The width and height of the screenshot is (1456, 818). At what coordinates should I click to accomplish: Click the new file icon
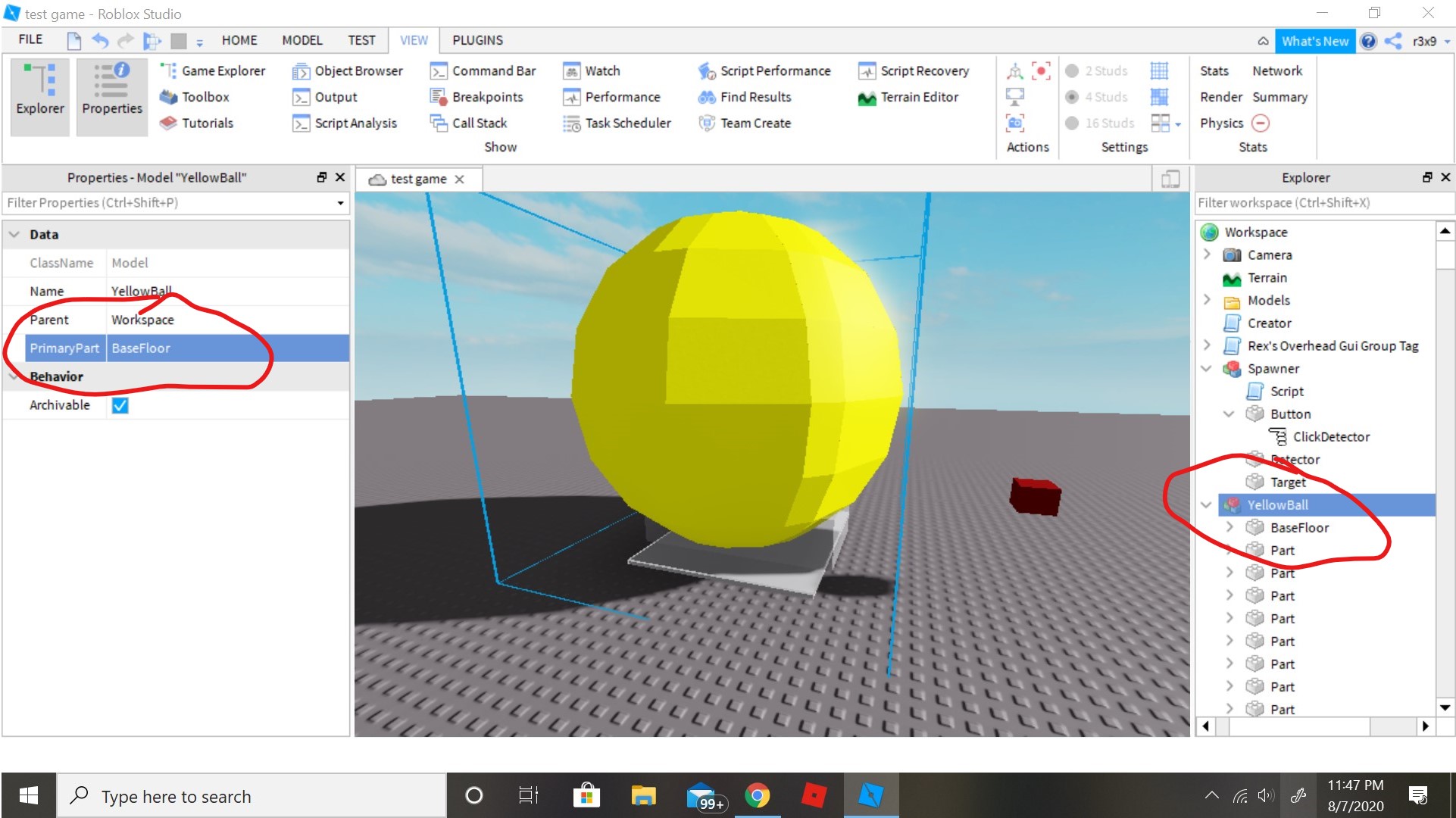pos(73,40)
